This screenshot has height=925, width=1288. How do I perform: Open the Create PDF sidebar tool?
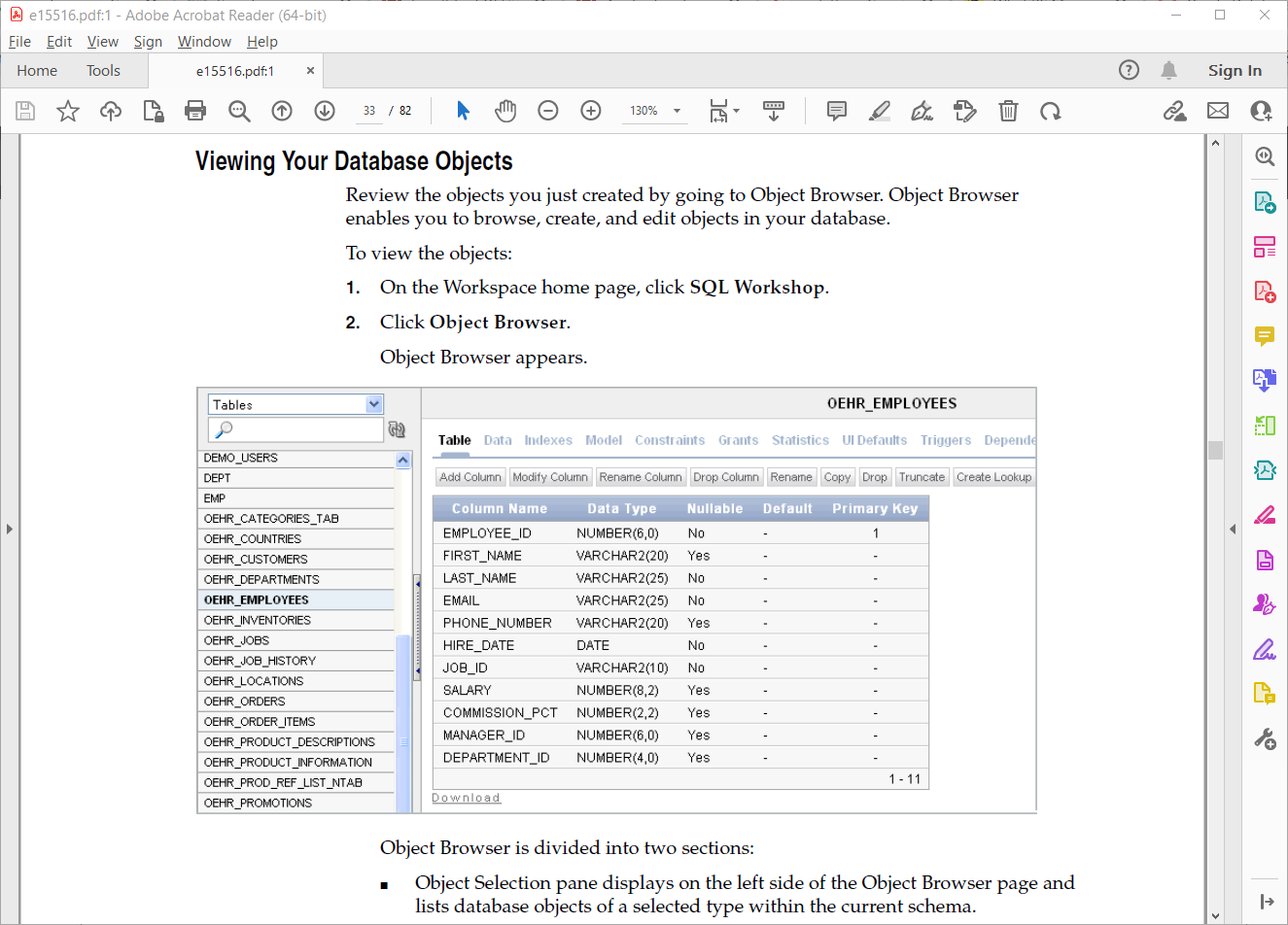pos(1265,291)
